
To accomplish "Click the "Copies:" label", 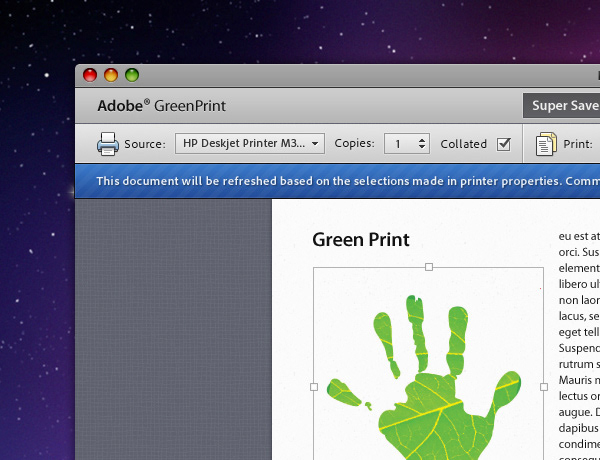I will [354, 144].
